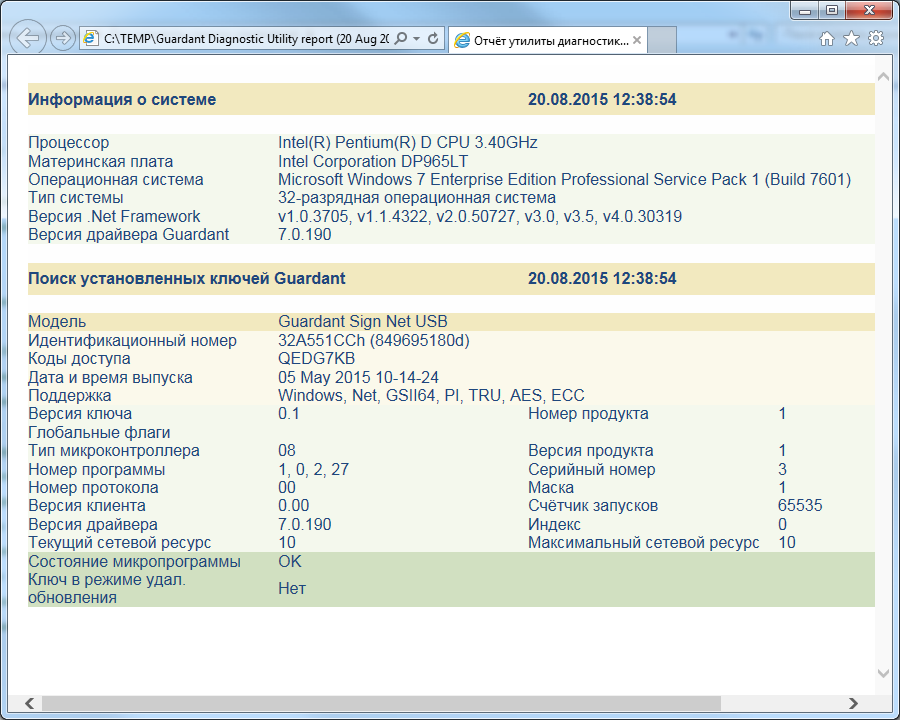Close the 'Отчёт утилиты диагностик...' tab

tap(638, 40)
